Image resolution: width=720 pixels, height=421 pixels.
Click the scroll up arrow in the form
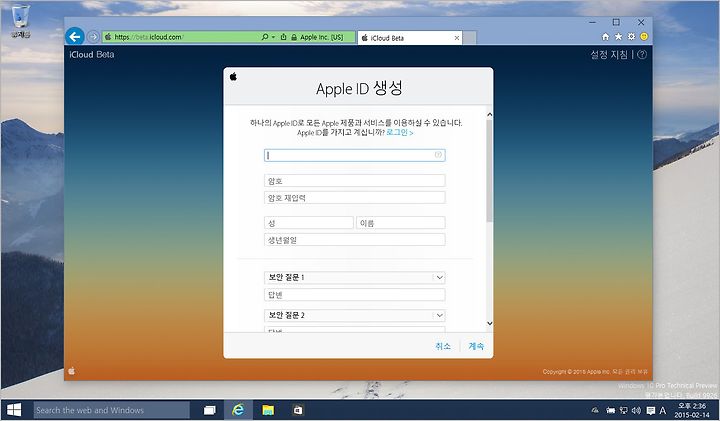(x=489, y=114)
